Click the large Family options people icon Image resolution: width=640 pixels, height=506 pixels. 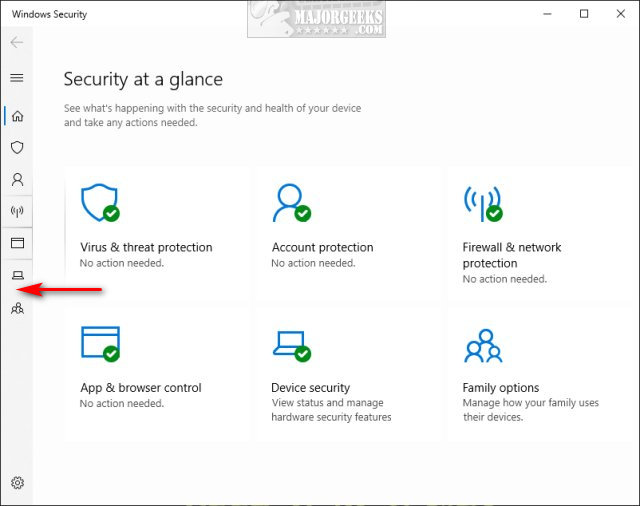pyautogui.click(x=484, y=346)
